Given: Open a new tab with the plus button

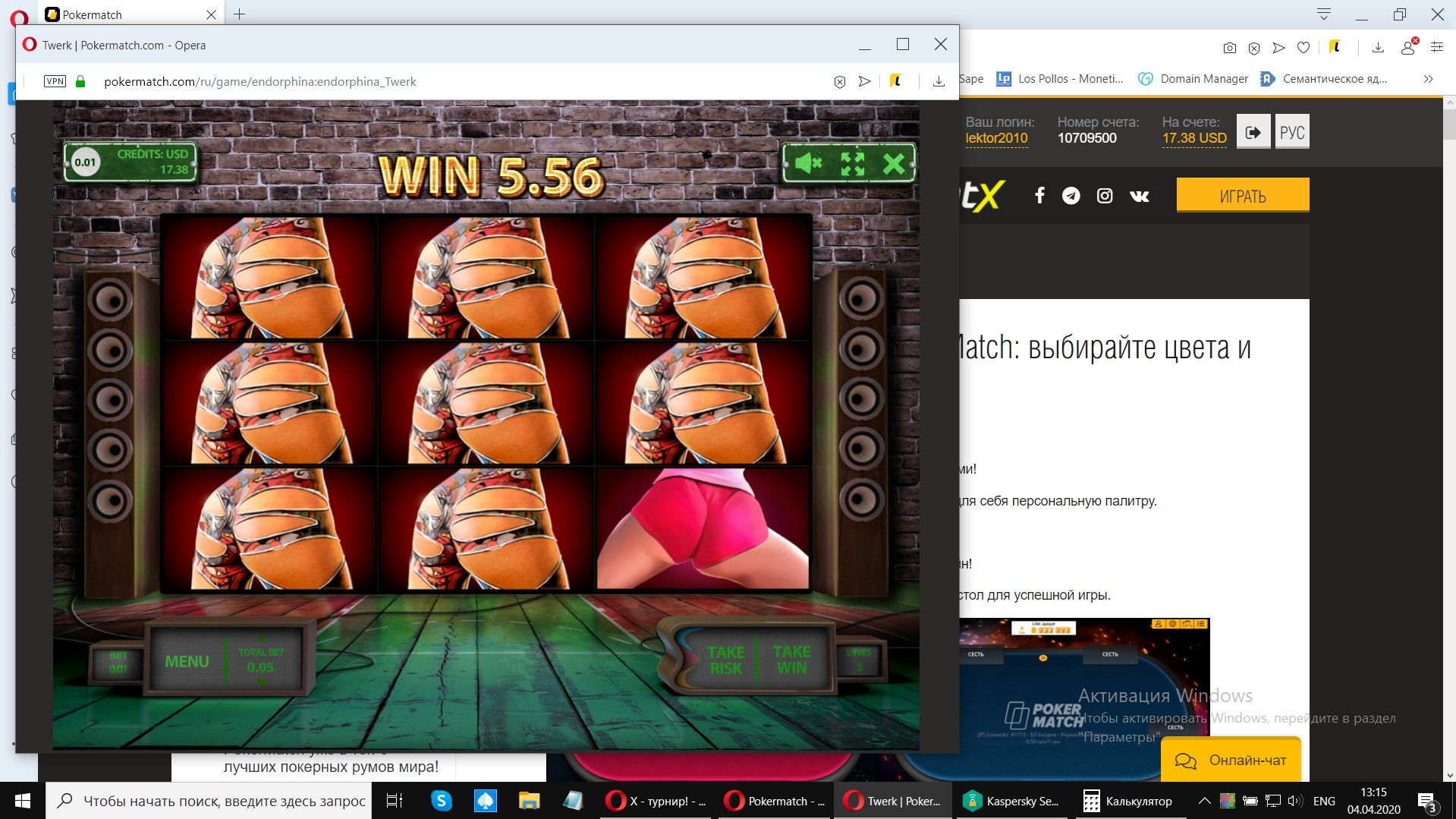Looking at the screenshot, I should (x=239, y=14).
